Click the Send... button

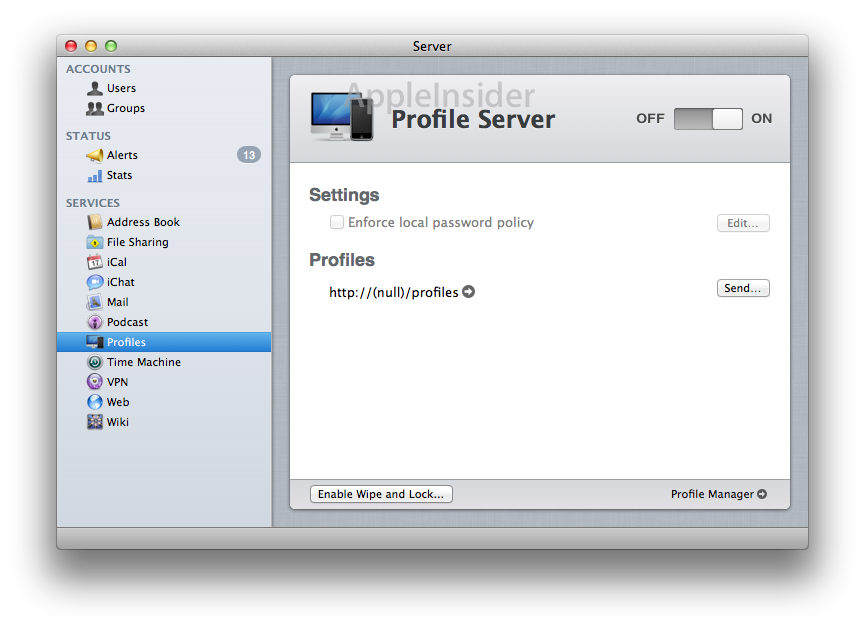point(743,288)
